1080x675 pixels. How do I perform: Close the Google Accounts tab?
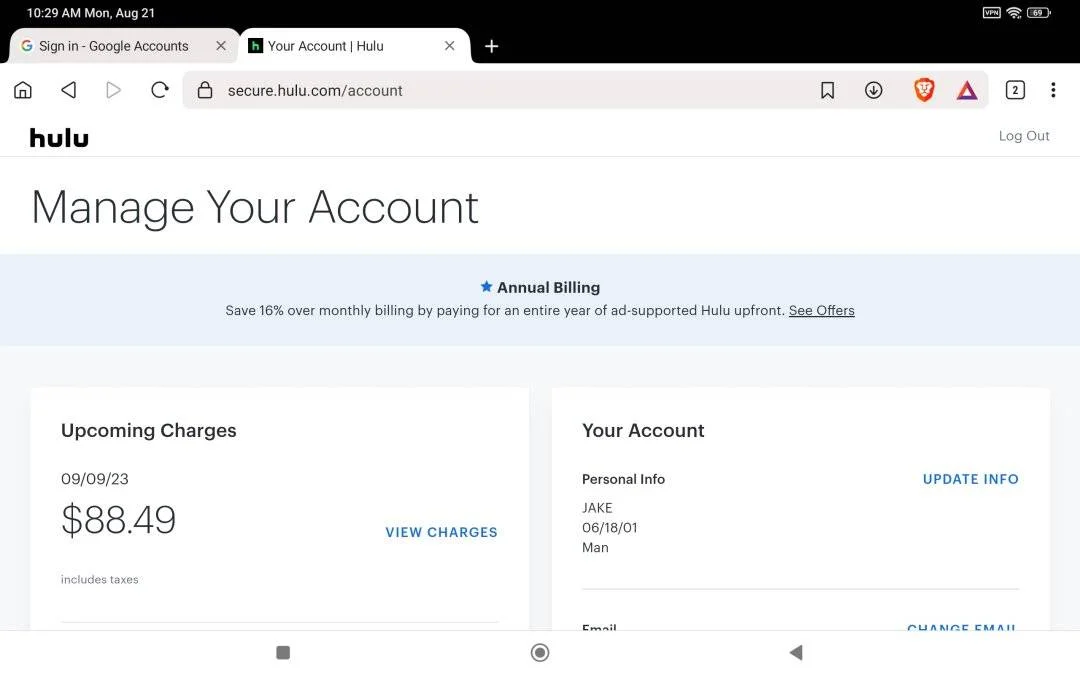point(221,46)
